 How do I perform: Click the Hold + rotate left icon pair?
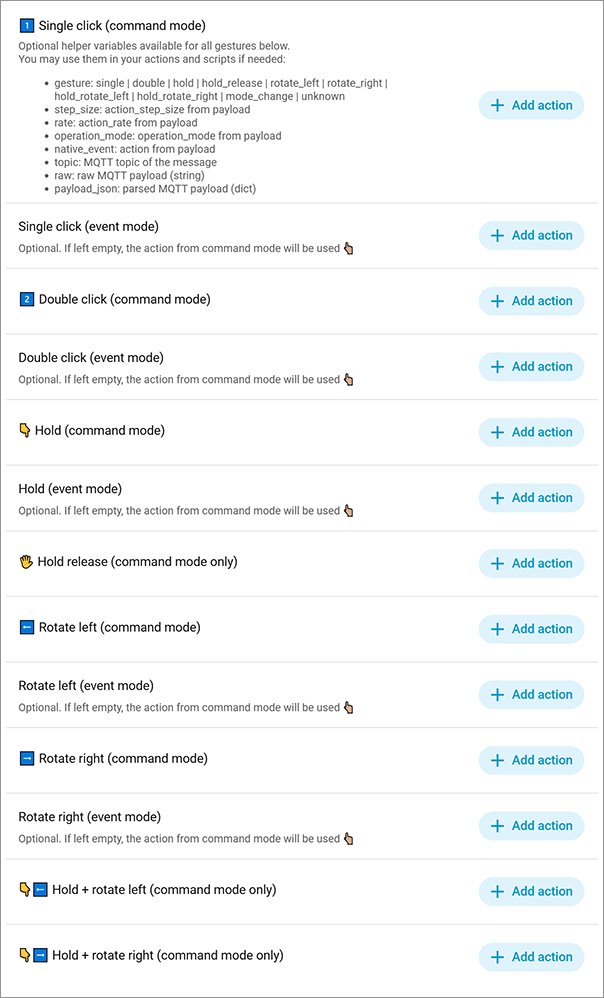tap(33, 890)
